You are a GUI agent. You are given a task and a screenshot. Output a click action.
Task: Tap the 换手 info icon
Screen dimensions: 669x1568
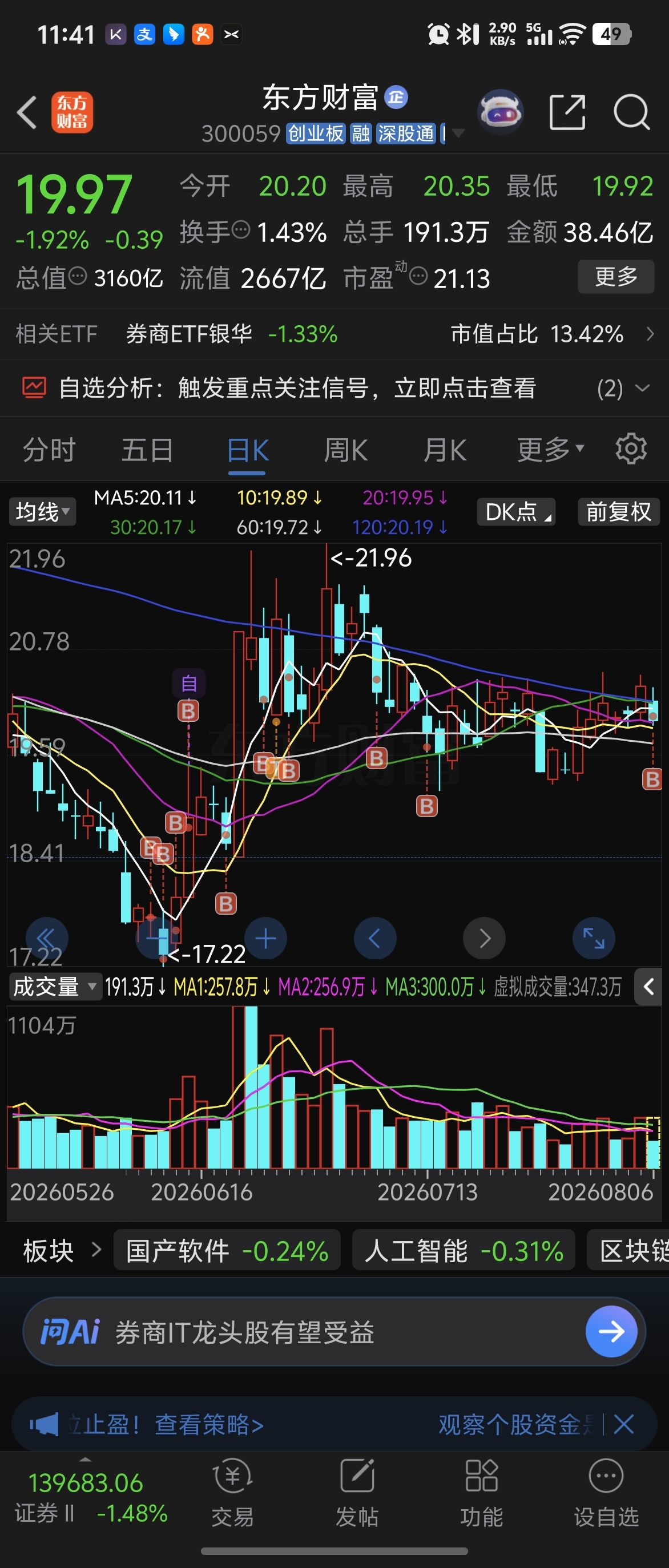point(241,230)
